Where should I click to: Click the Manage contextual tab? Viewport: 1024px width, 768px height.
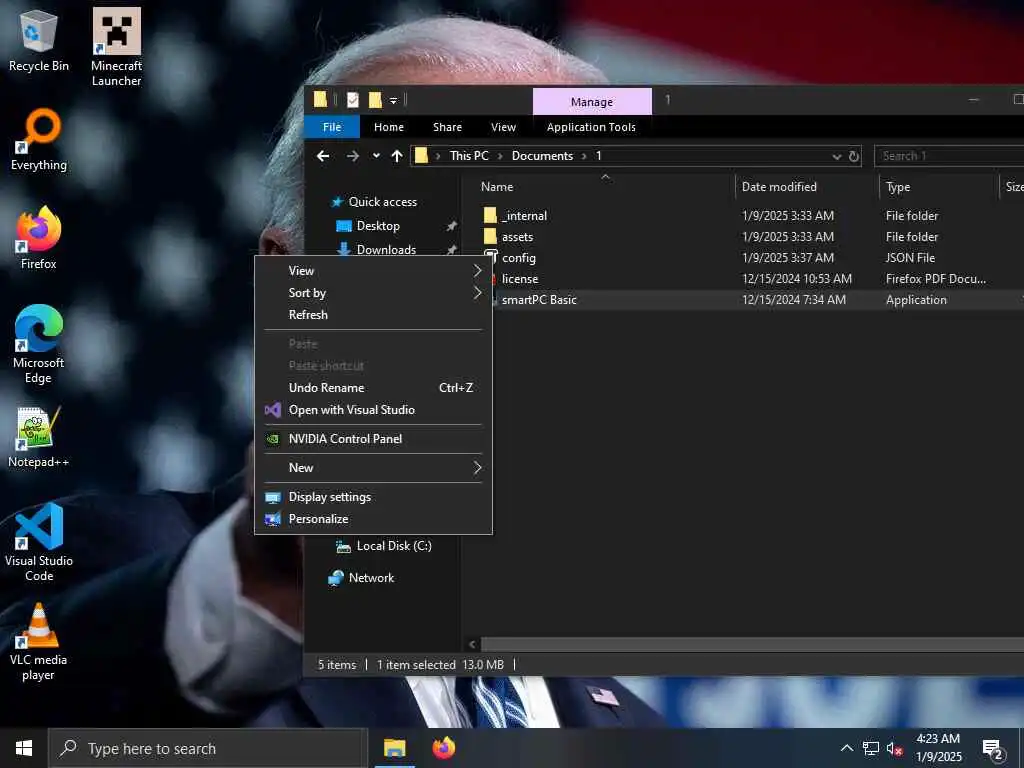(592, 102)
